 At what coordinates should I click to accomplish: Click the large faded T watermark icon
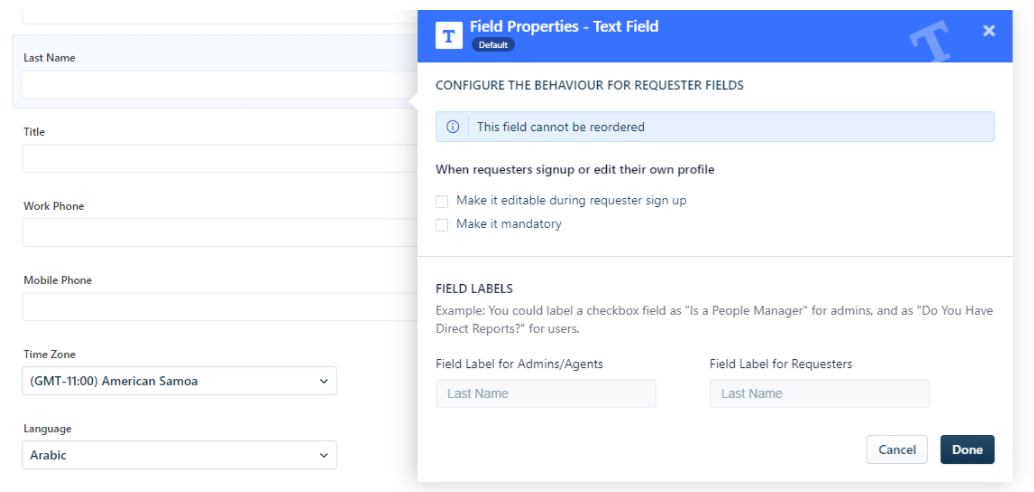point(930,41)
